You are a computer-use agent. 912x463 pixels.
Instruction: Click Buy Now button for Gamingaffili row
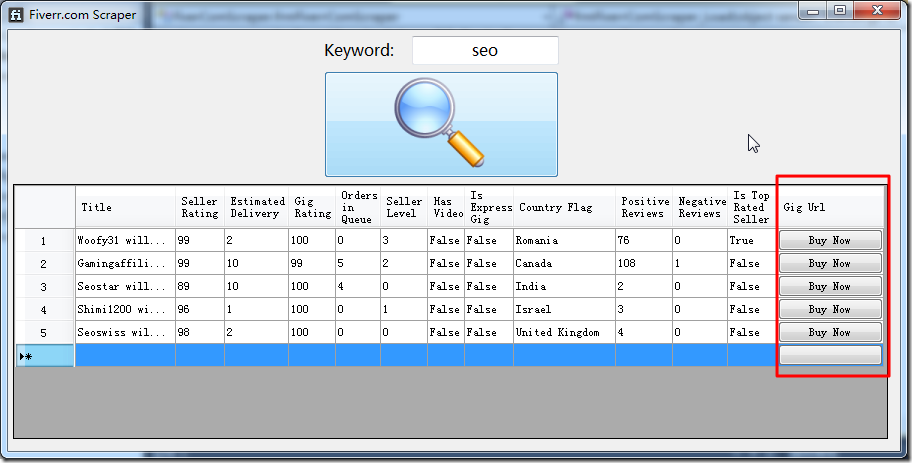pos(830,263)
